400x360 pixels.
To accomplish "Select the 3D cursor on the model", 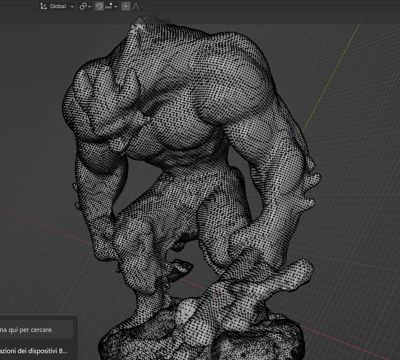I will point(218,294).
